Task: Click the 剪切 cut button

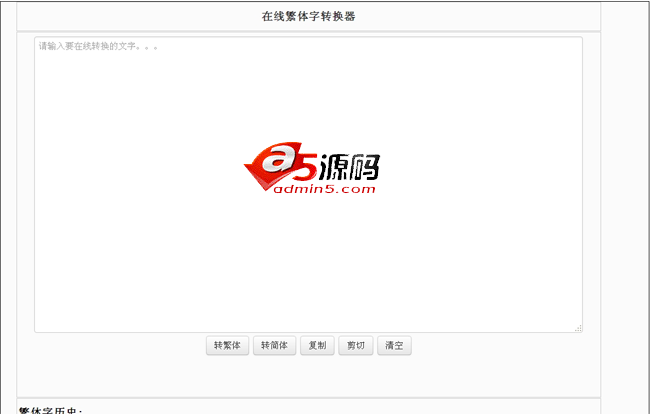Action: coord(356,345)
